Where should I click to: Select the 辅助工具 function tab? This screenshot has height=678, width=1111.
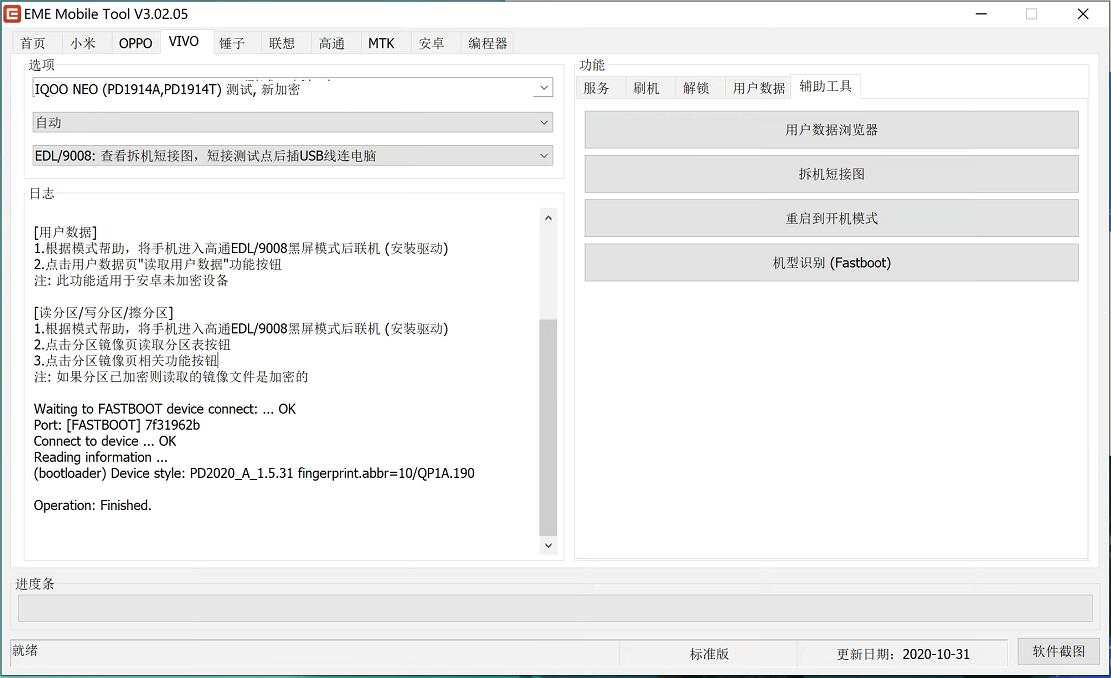tap(825, 86)
